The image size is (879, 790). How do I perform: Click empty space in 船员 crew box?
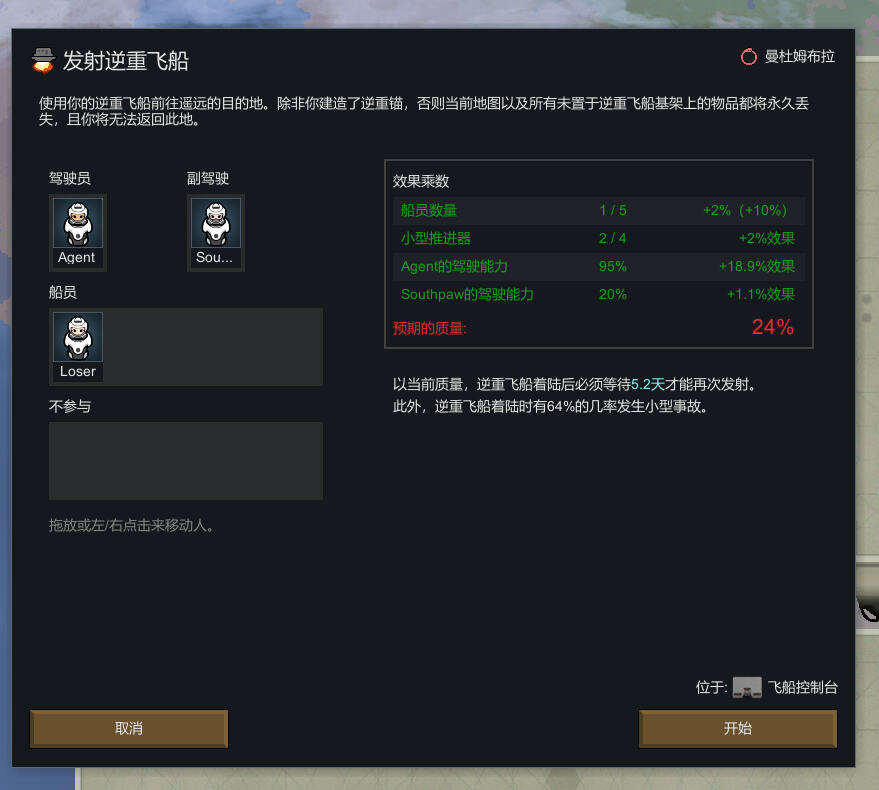pos(213,347)
